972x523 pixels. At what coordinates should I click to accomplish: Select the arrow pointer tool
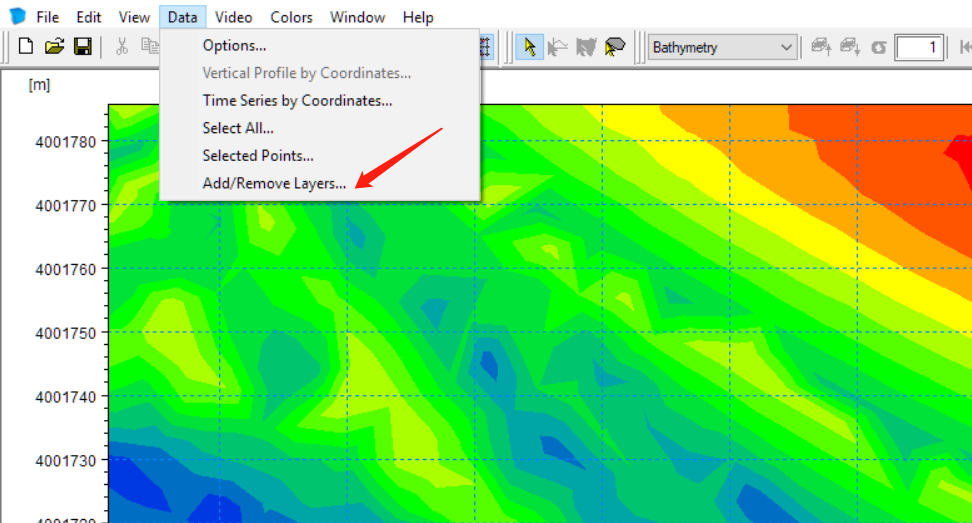point(529,47)
